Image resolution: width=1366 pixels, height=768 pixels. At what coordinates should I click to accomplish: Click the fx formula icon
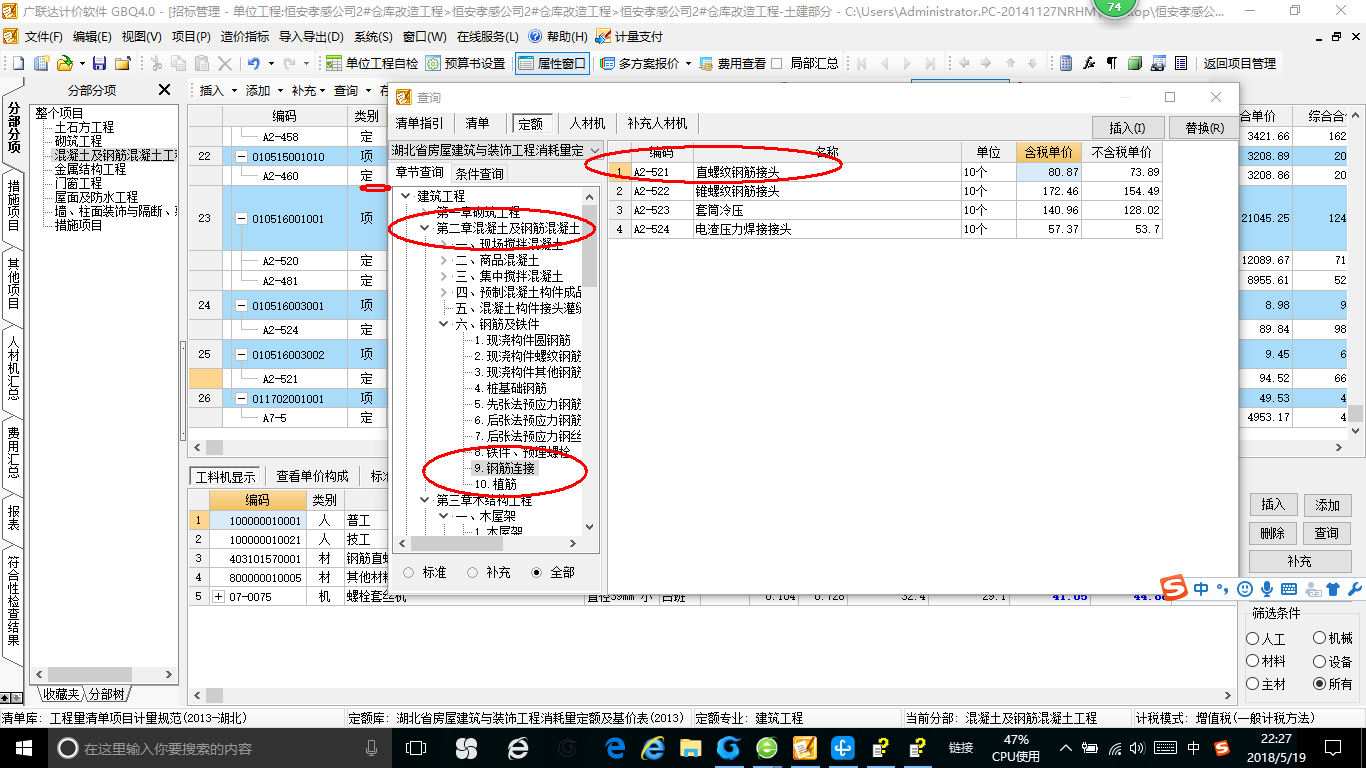[x=1089, y=63]
